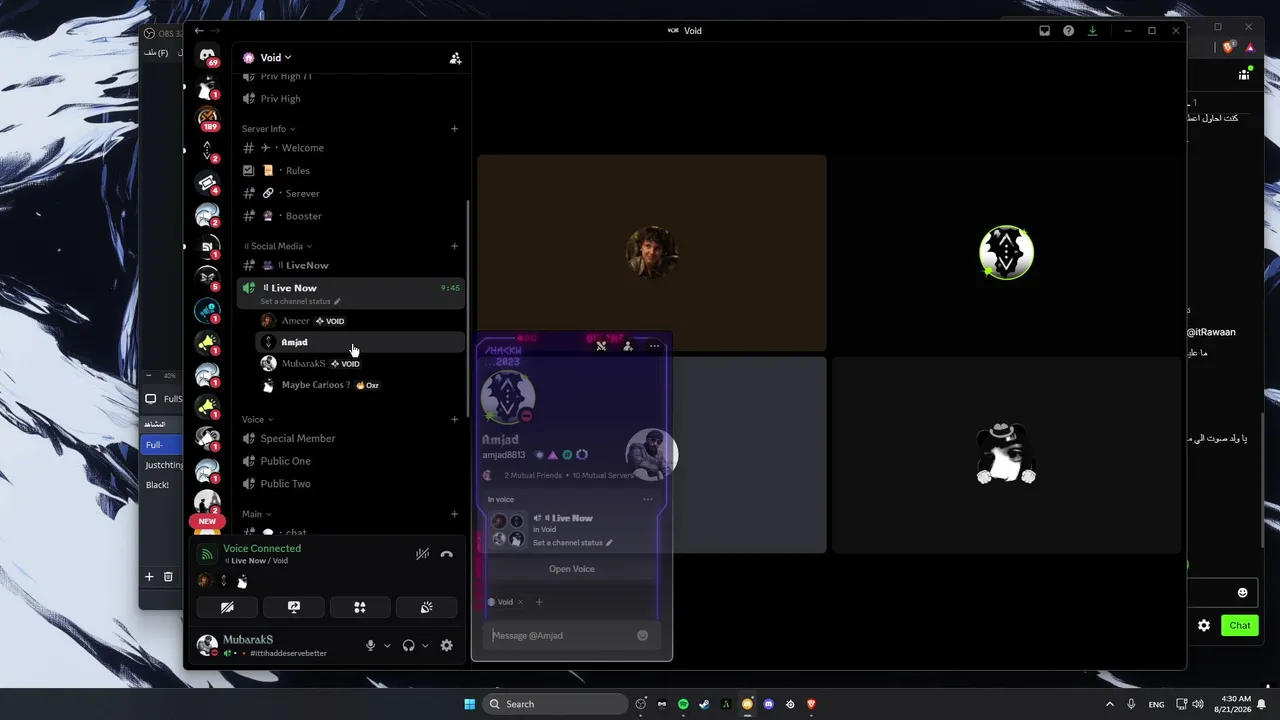The height and width of the screenshot is (720, 1280).
Task: Add channel to Voice category
Action: pos(454,420)
